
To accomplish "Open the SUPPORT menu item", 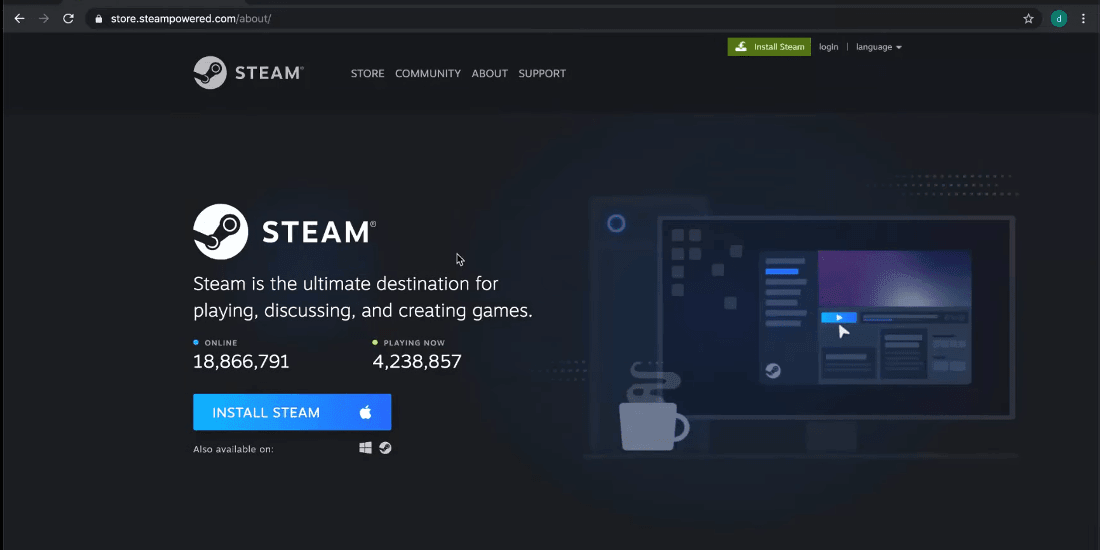I will [542, 74].
